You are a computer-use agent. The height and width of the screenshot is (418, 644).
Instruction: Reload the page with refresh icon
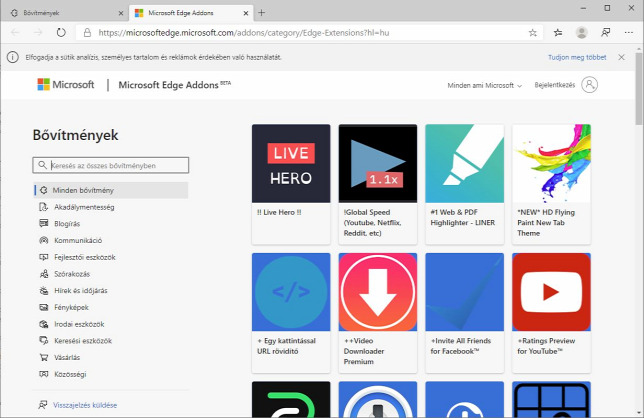coord(61,32)
